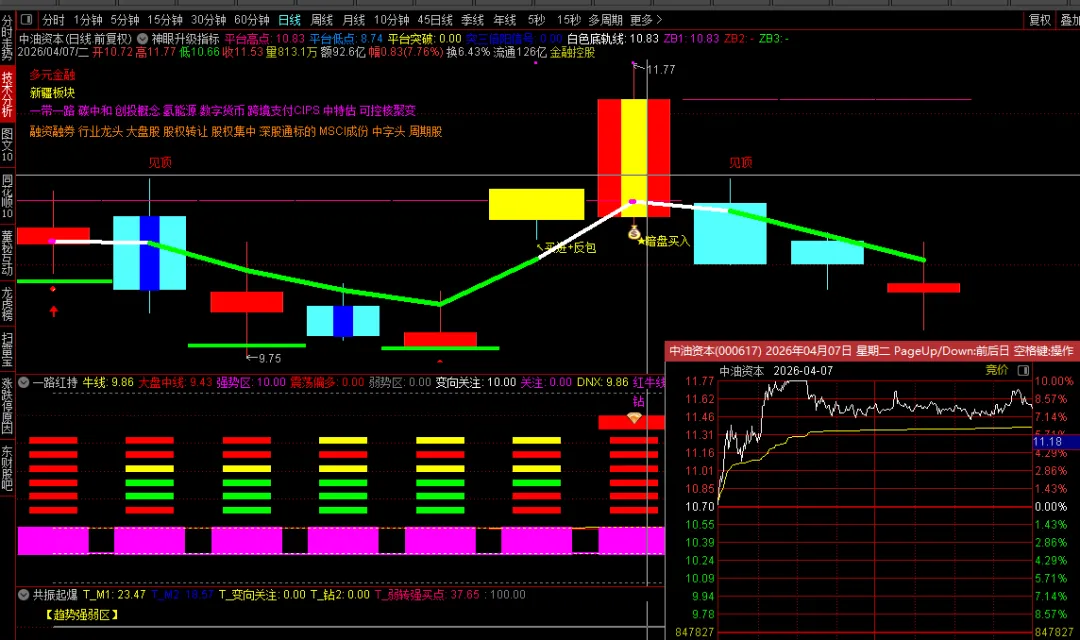Select the 45日线 period tab
Image resolution: width=1080 pixels, height=640 pixels.
(435, 19)
